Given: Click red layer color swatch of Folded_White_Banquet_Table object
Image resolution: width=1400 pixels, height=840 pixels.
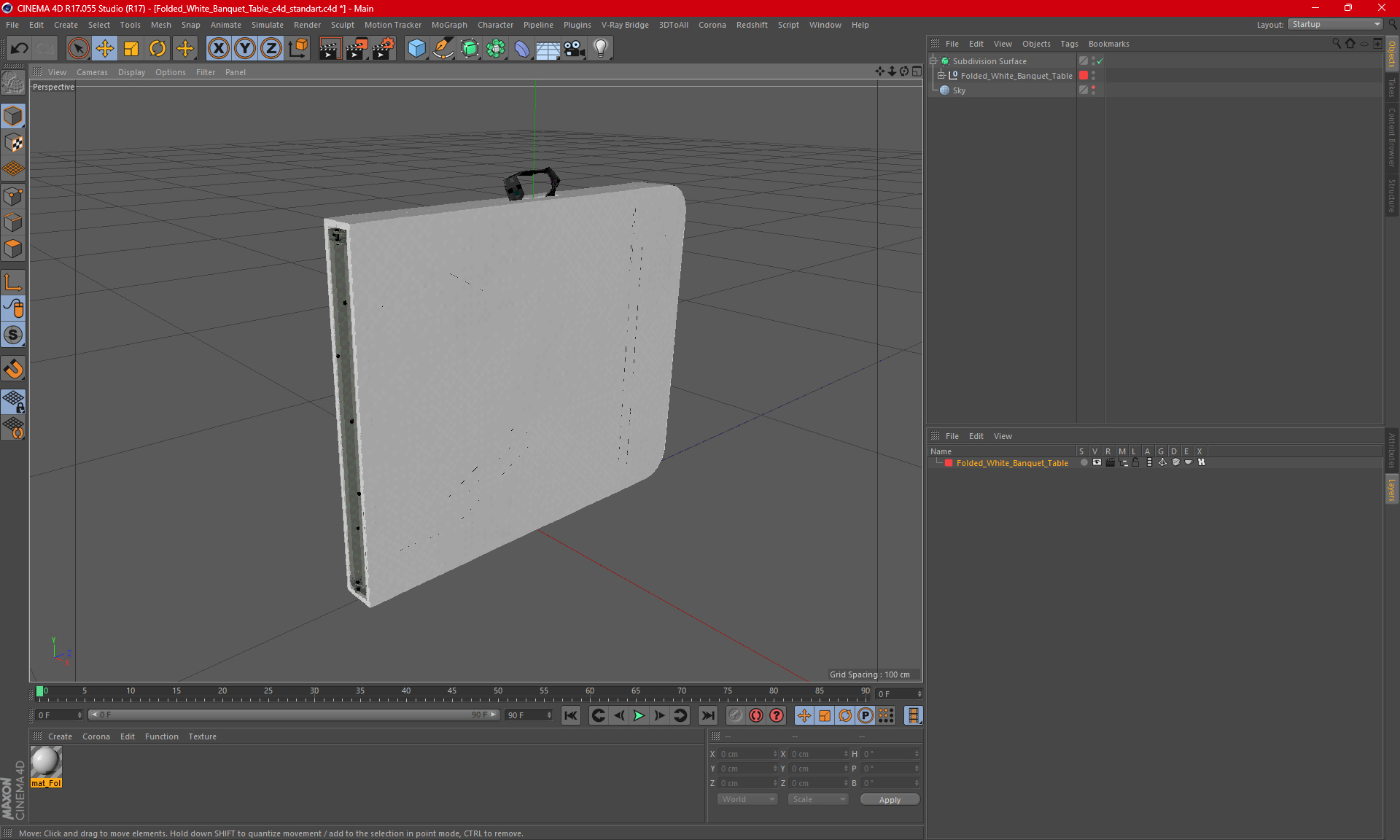Looking at the screenshot, I should [1084, 76].
